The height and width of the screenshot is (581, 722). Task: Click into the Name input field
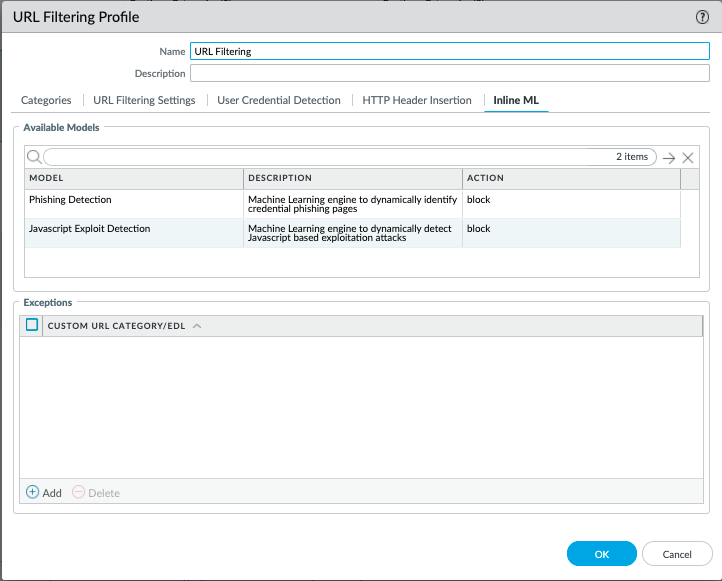click(x=449, y=51)
